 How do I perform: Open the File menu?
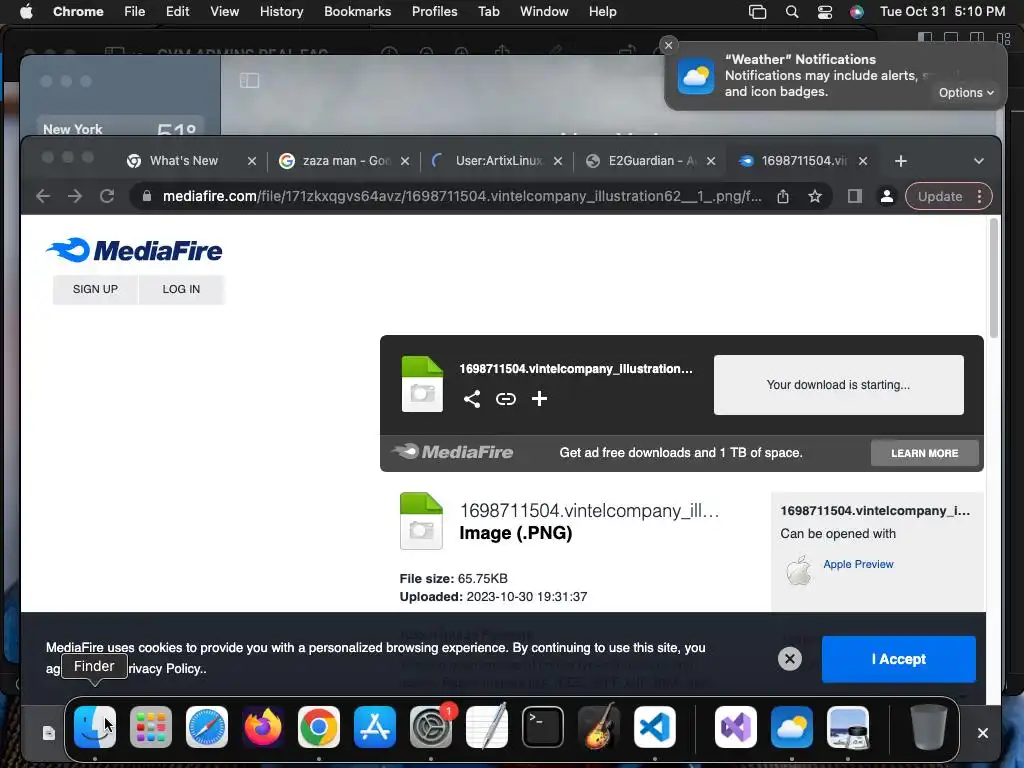pyautogui.click(x=135, y=12)
